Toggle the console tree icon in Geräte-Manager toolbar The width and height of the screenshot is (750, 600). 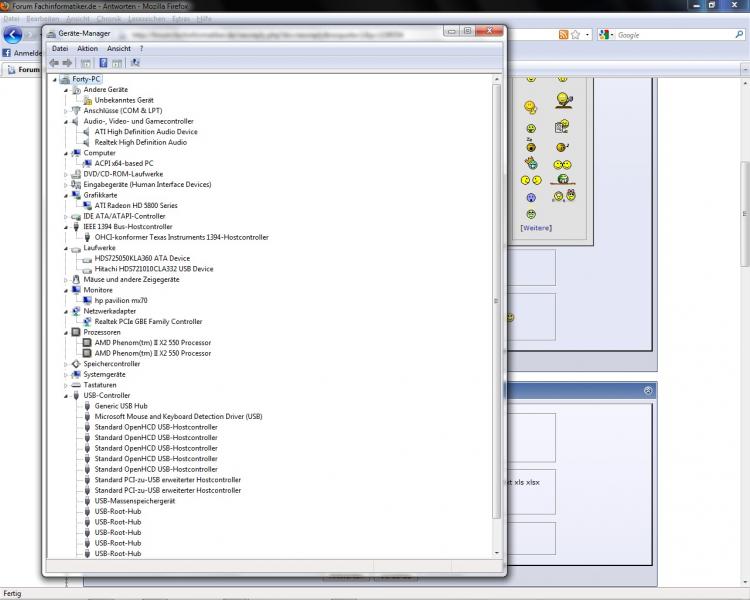pos(86,63)
